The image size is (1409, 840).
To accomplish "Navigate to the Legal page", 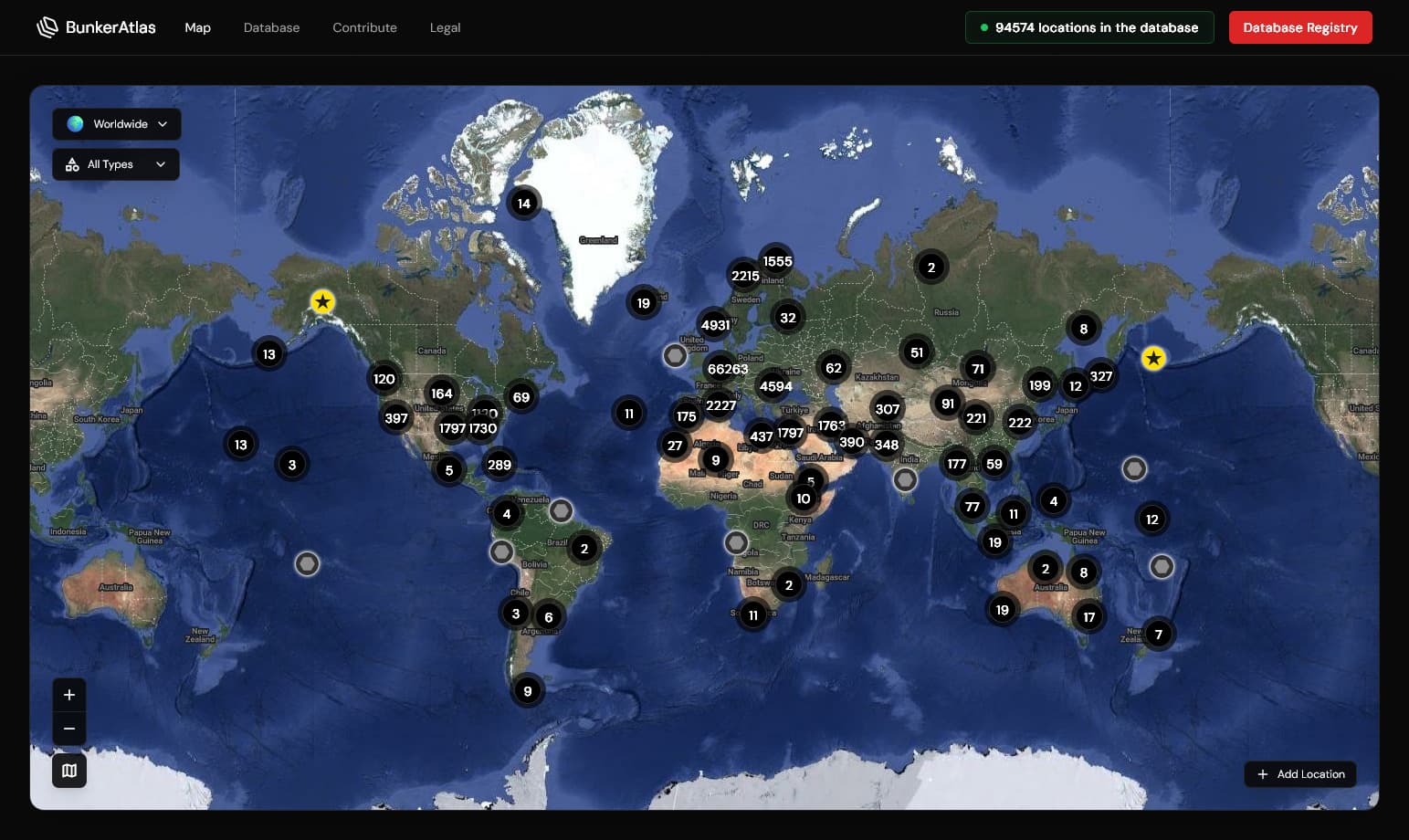I will 445,27.
